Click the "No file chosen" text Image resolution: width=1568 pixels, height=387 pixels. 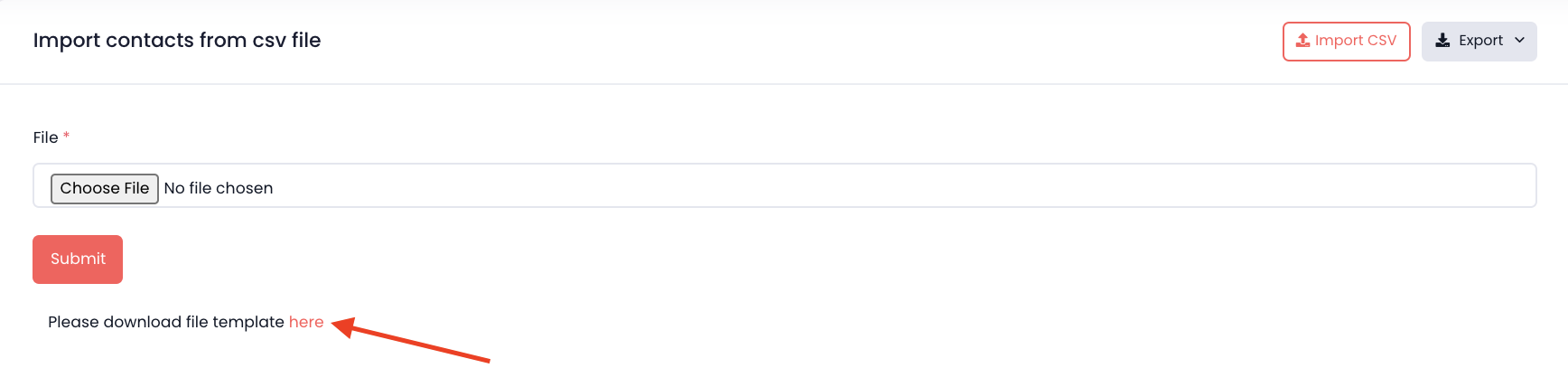[x=219, y=188]
